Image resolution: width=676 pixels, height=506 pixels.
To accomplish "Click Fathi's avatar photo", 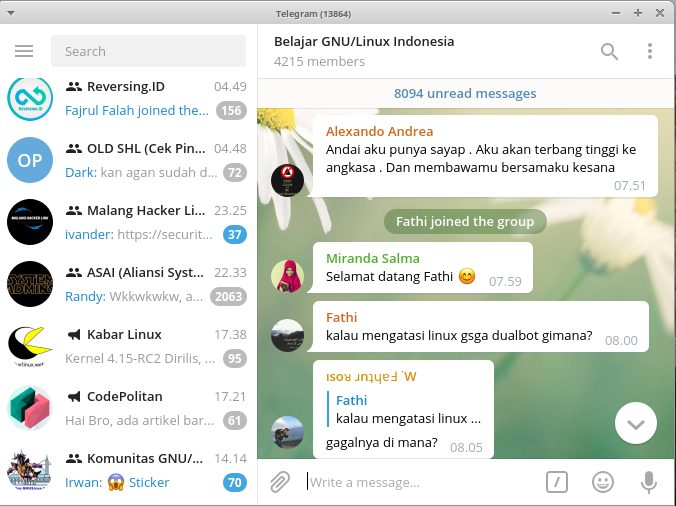I will coord(287,335).
